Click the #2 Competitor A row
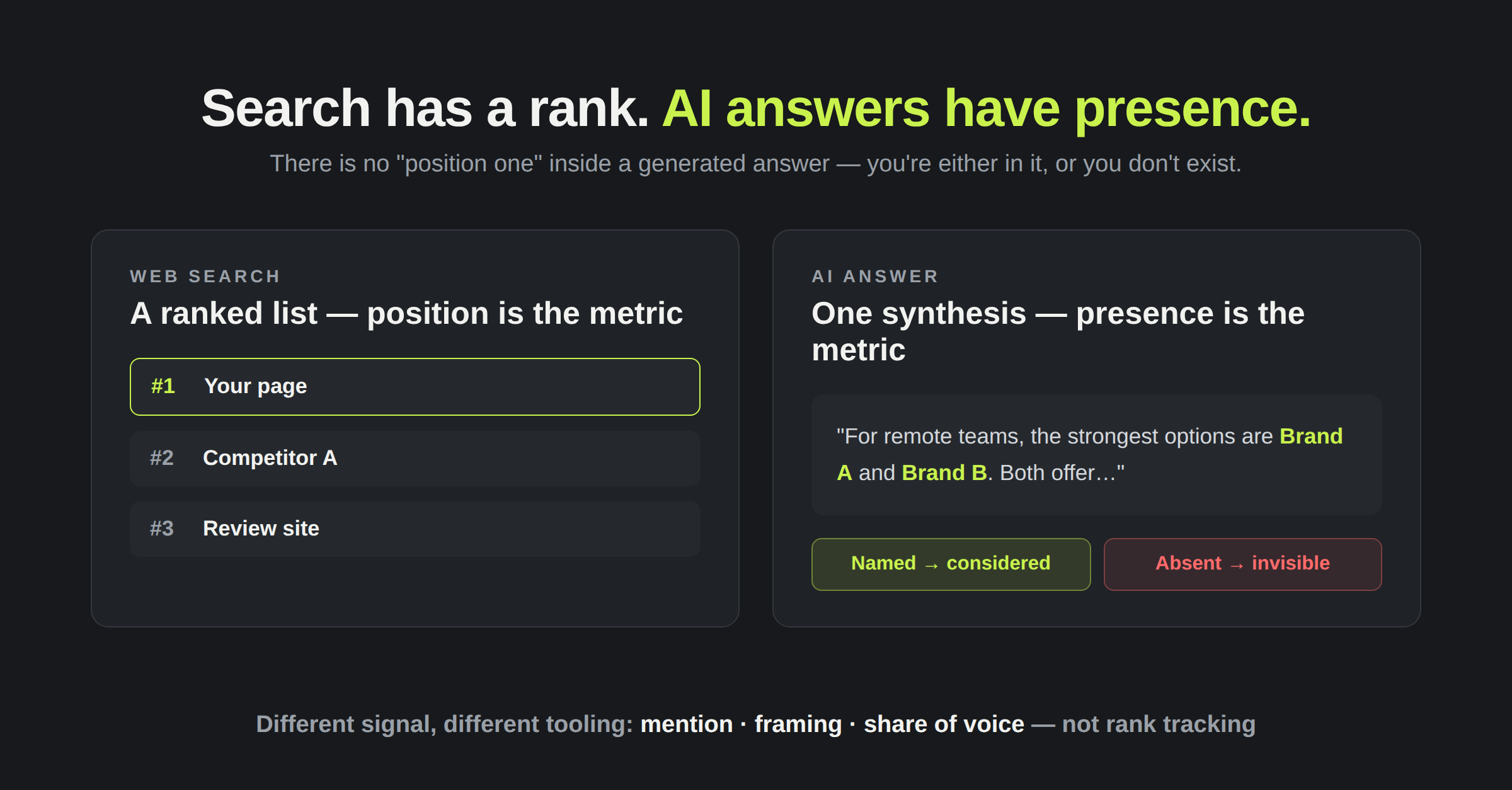The width and height of the screenshot is (1512, 790). (x=415, y=458)
